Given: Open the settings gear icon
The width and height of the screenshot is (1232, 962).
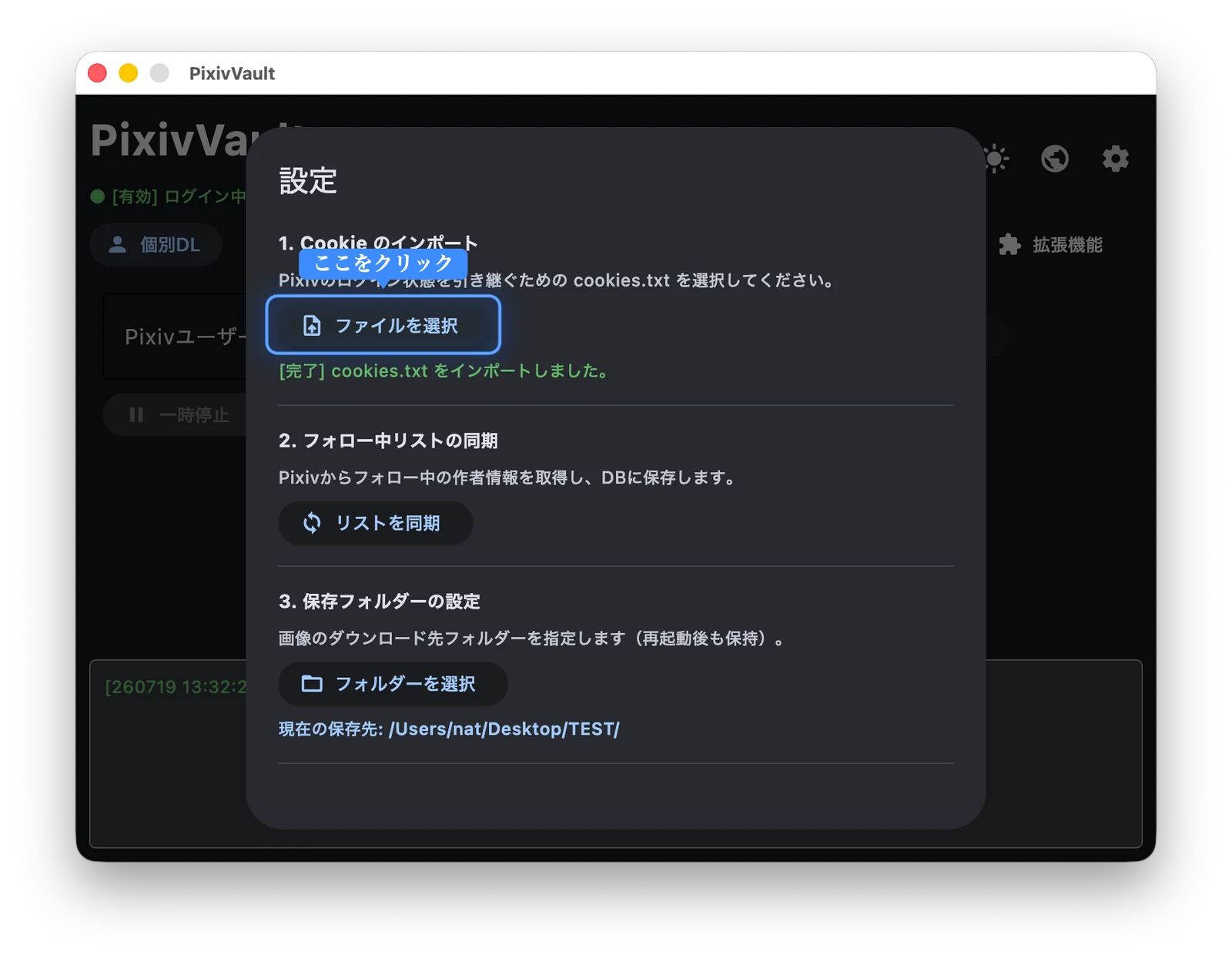Looking at the screenshot, I should click(x=1115, y=159).
